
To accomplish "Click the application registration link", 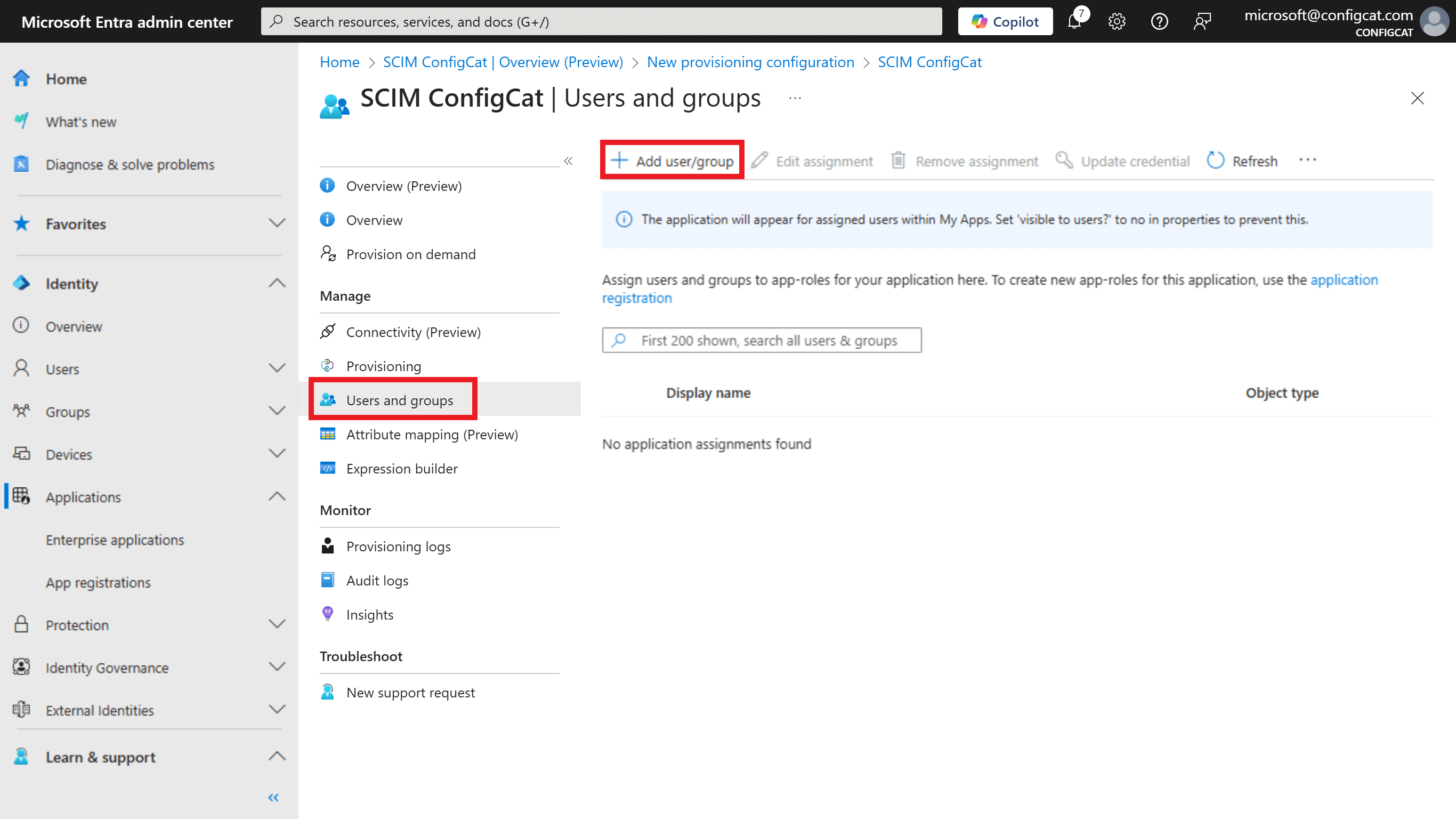I will click(x=1344, y=279).
